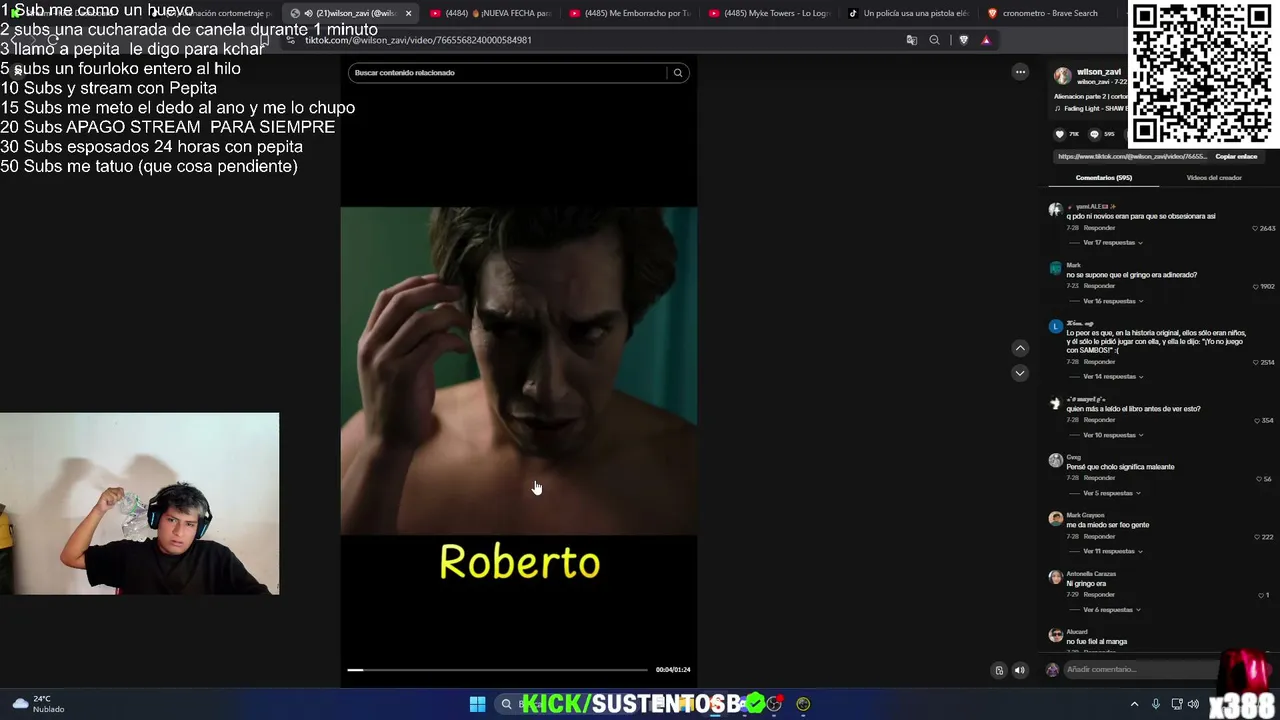Viewport: 1280px width, 720px height.
Task: Like the comment about reading the book first
Action: (1258, 421)
